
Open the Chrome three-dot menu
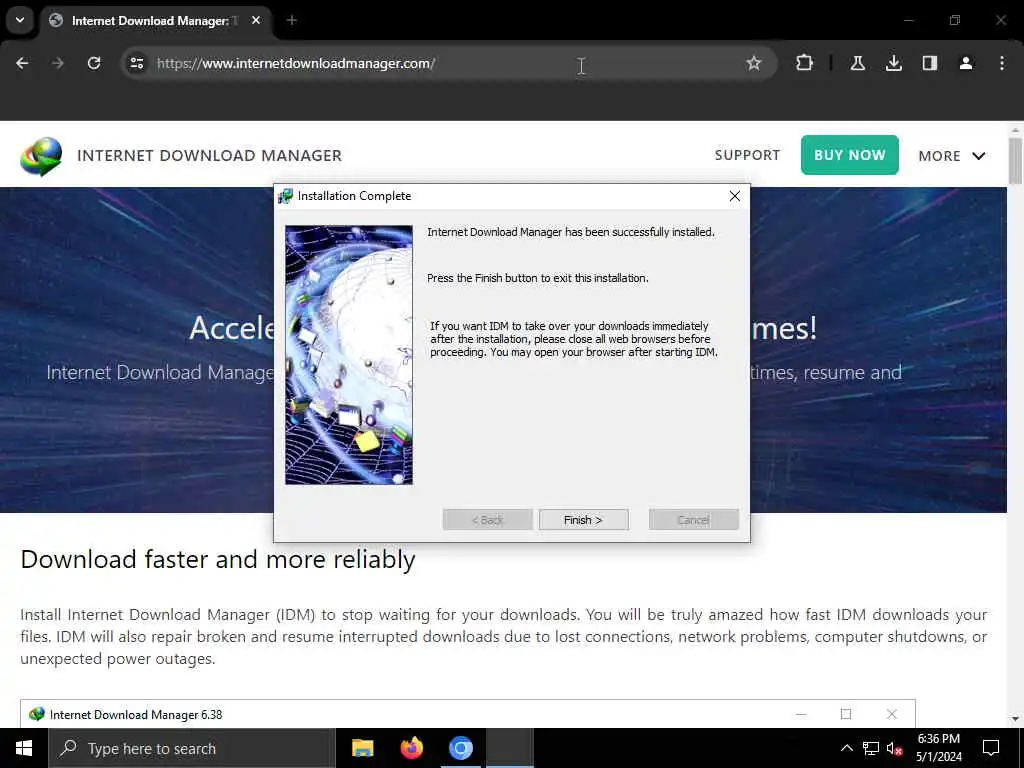pos(1002,63)
